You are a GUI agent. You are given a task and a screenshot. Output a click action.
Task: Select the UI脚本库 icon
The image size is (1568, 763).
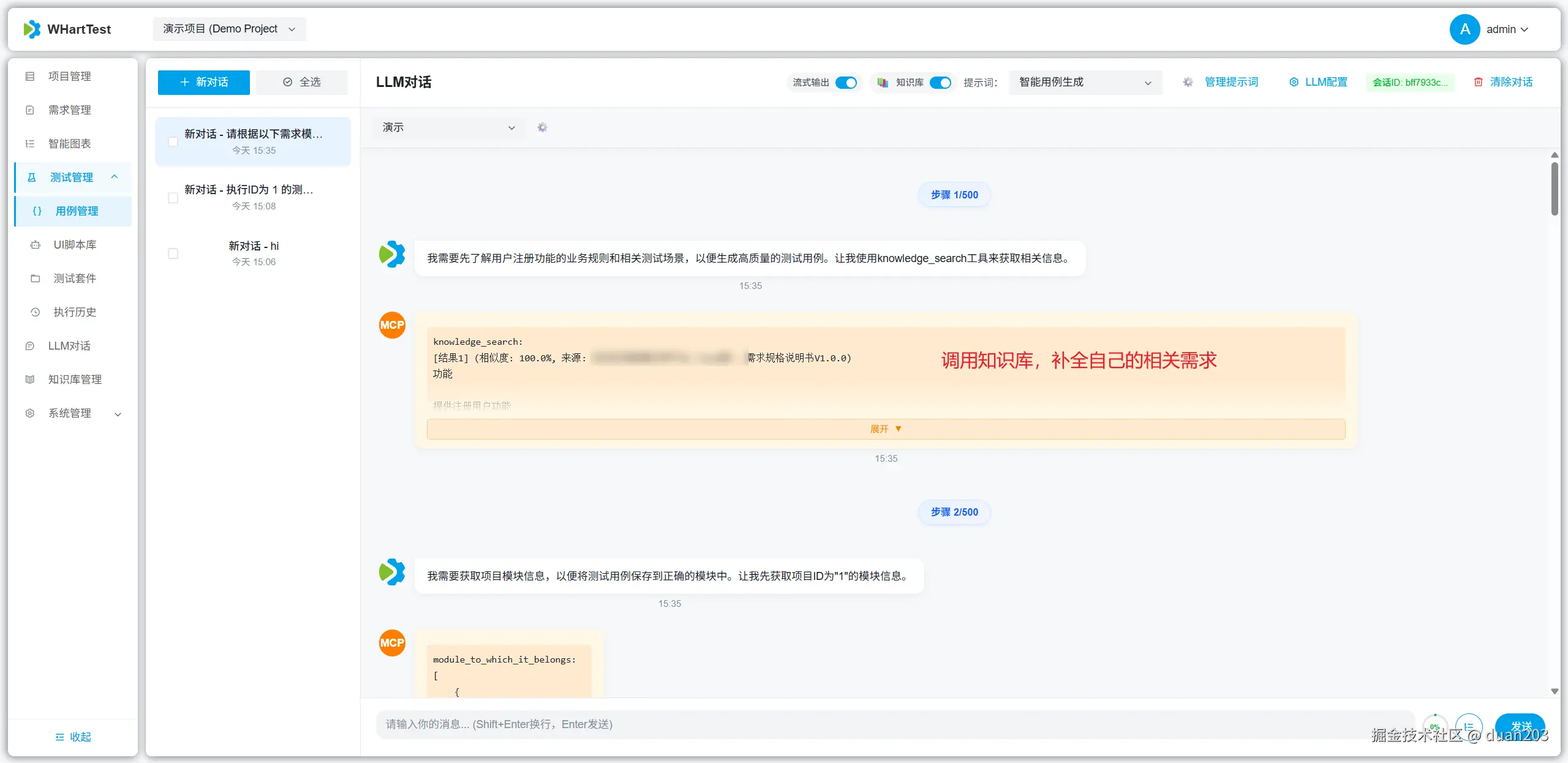click(36, 244)
